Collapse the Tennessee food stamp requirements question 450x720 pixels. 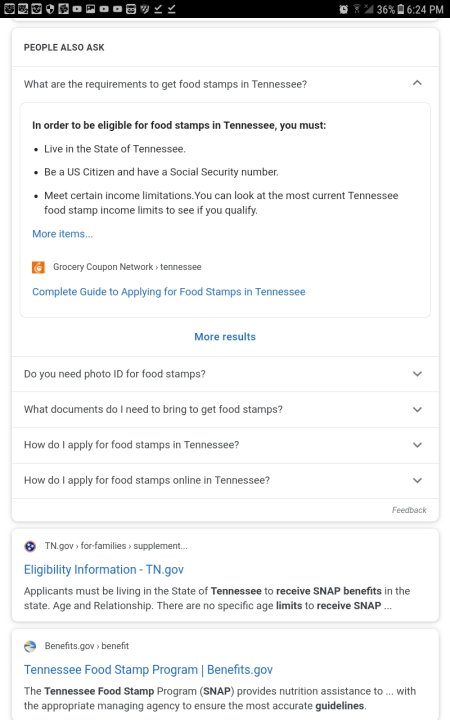click(x=225, y=84)
